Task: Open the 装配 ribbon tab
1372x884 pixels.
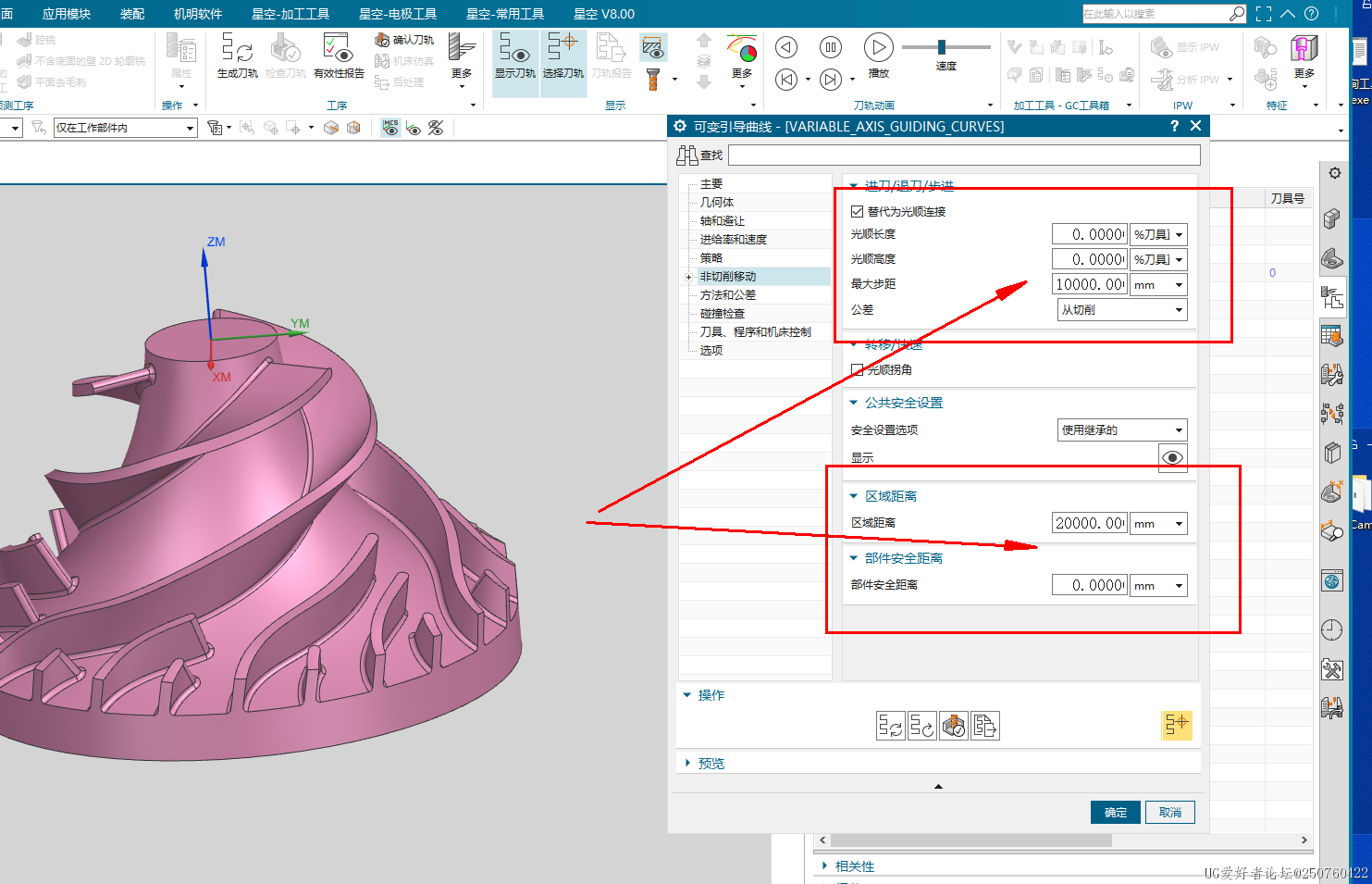Action: point(132,14)
